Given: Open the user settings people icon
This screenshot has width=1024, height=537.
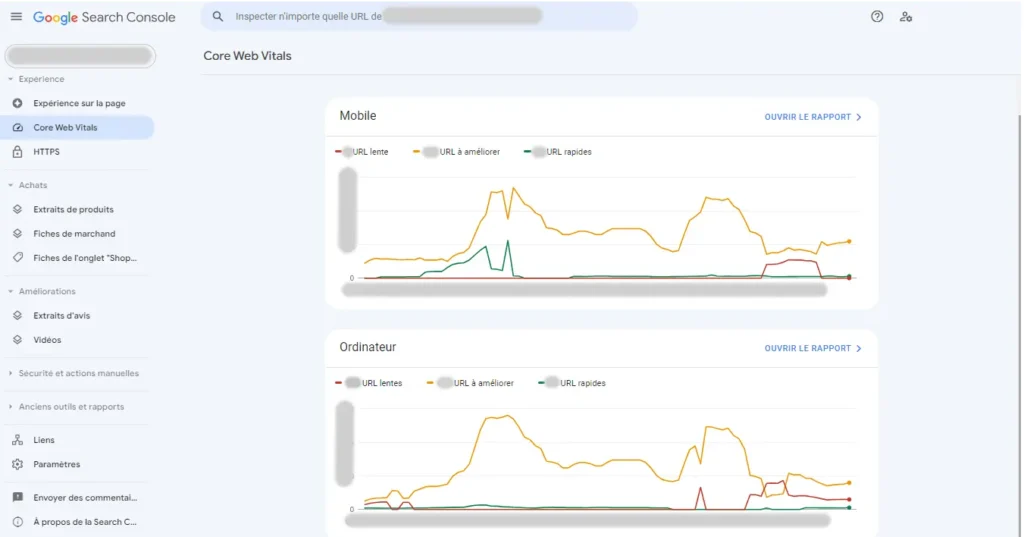Looking at the screenshot, I should tap(906, 17).
